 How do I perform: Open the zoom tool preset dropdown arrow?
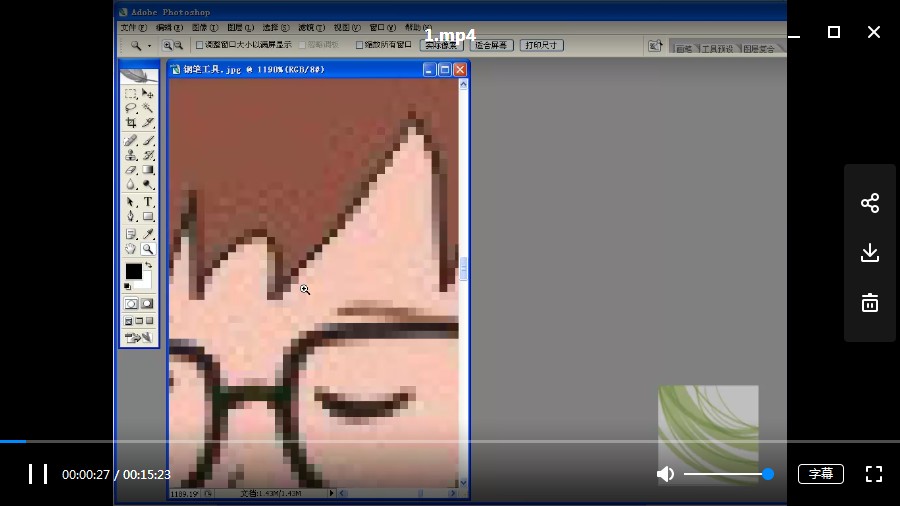point(150,45)
